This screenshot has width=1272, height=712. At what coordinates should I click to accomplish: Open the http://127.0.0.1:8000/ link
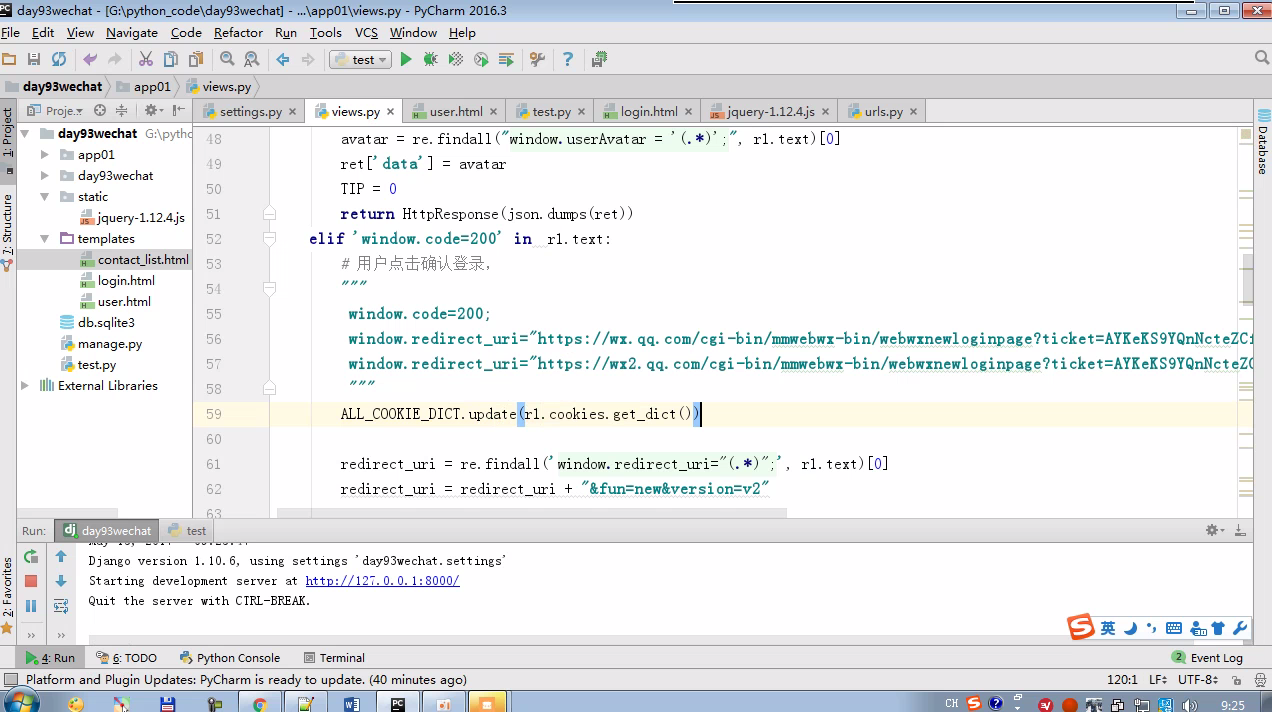[x=382, y=581]
